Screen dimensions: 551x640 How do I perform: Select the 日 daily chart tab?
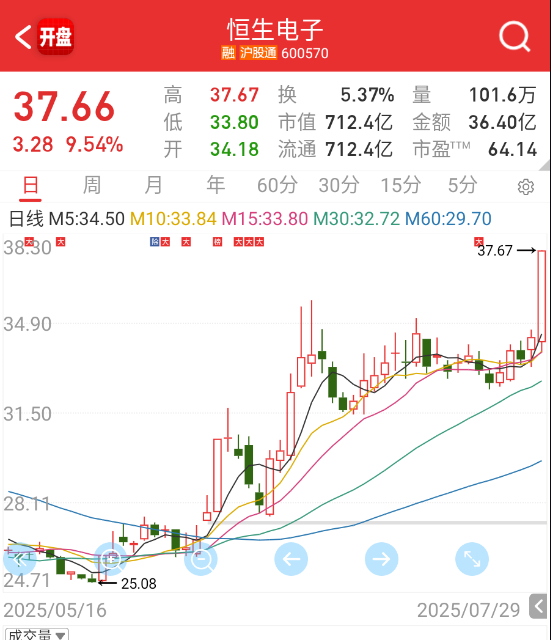pos(31,185)
